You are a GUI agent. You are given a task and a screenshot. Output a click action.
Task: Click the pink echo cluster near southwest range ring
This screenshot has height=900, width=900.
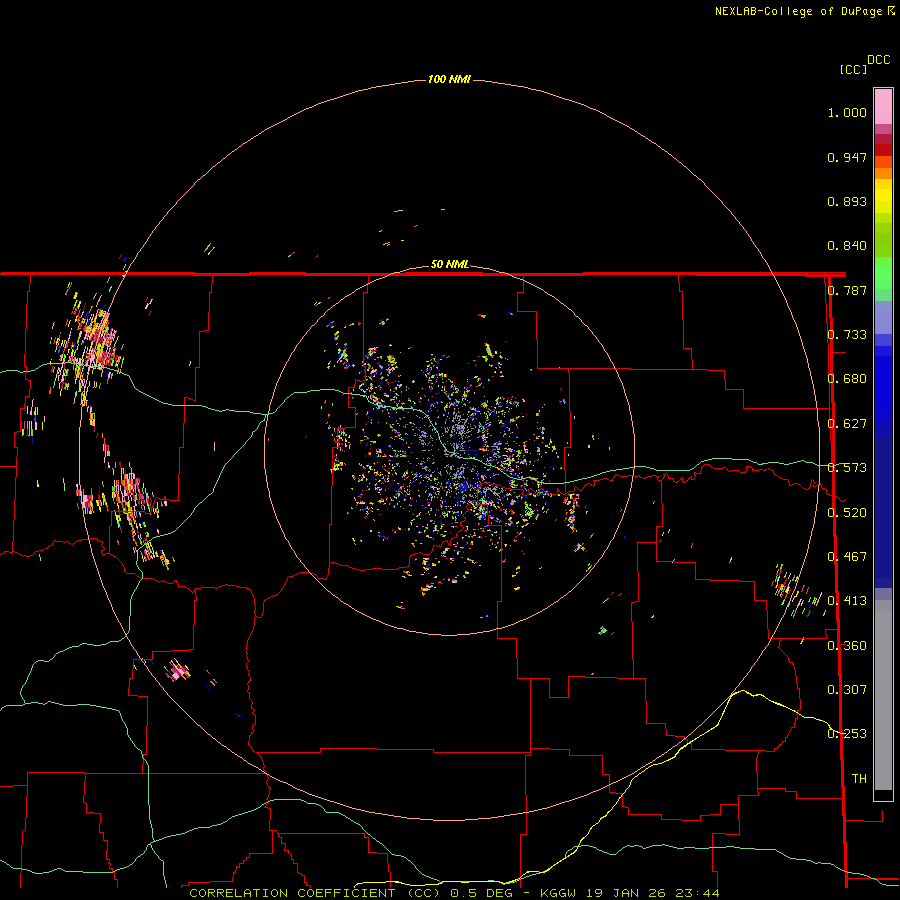click(x=177, y=670)
